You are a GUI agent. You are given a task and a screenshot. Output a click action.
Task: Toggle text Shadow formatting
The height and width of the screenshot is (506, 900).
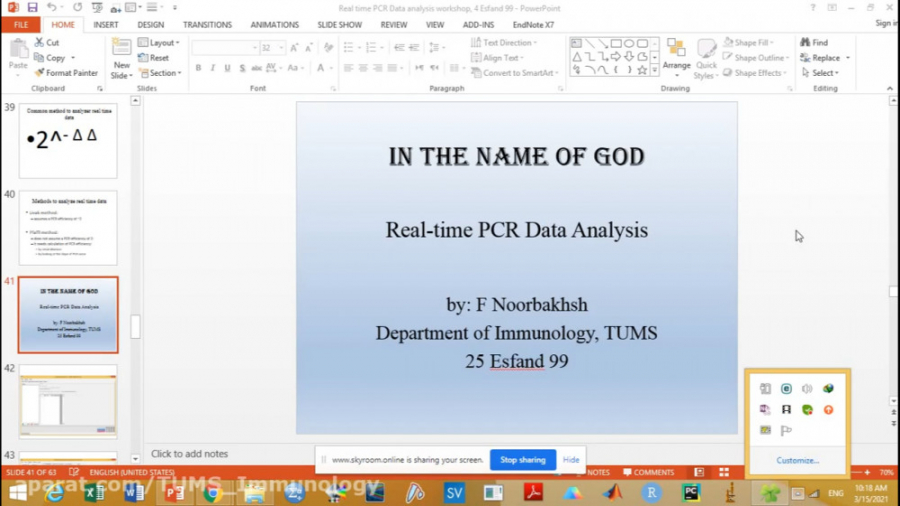242,68
